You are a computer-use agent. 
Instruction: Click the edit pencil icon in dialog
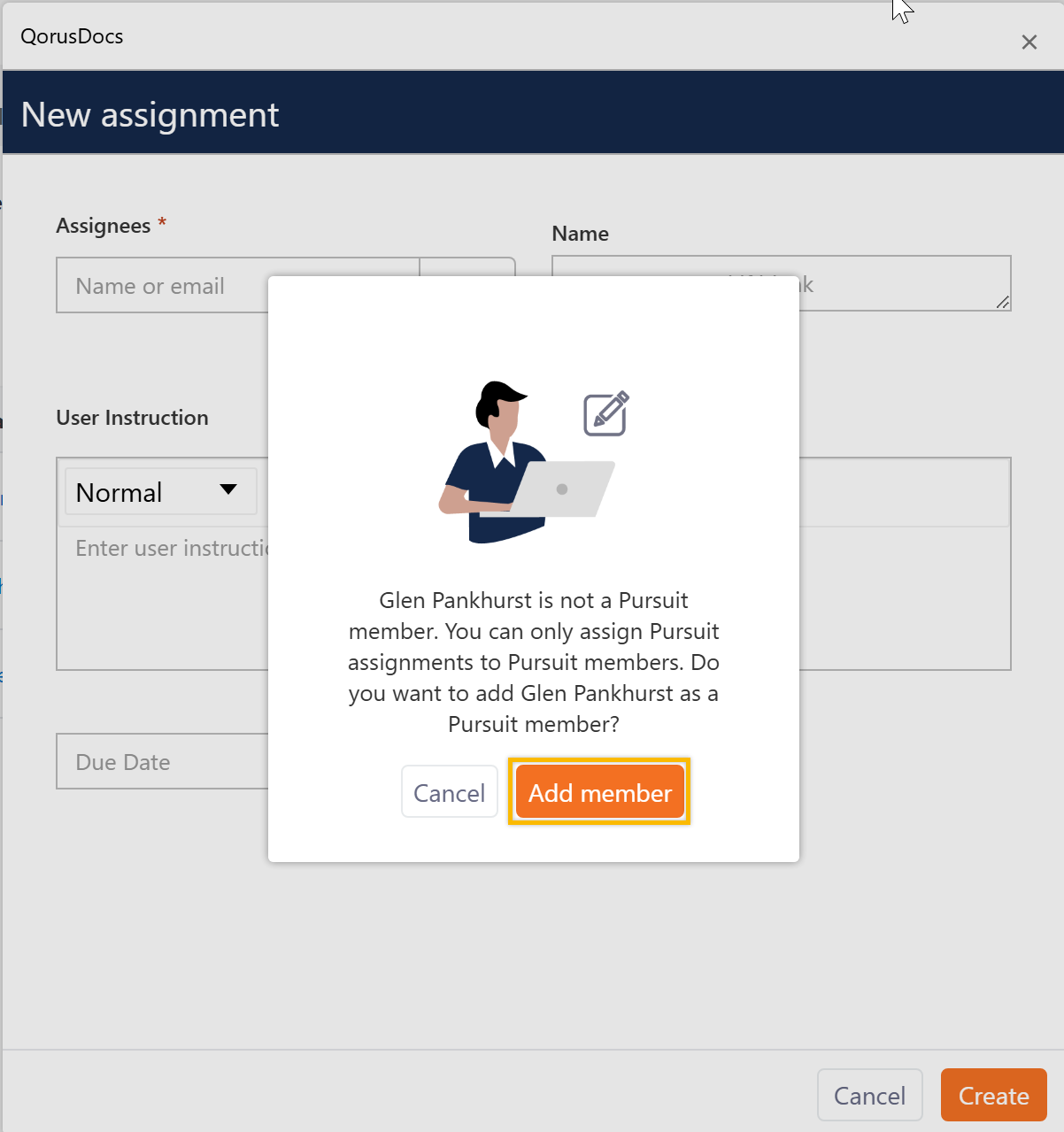[606, 413]
